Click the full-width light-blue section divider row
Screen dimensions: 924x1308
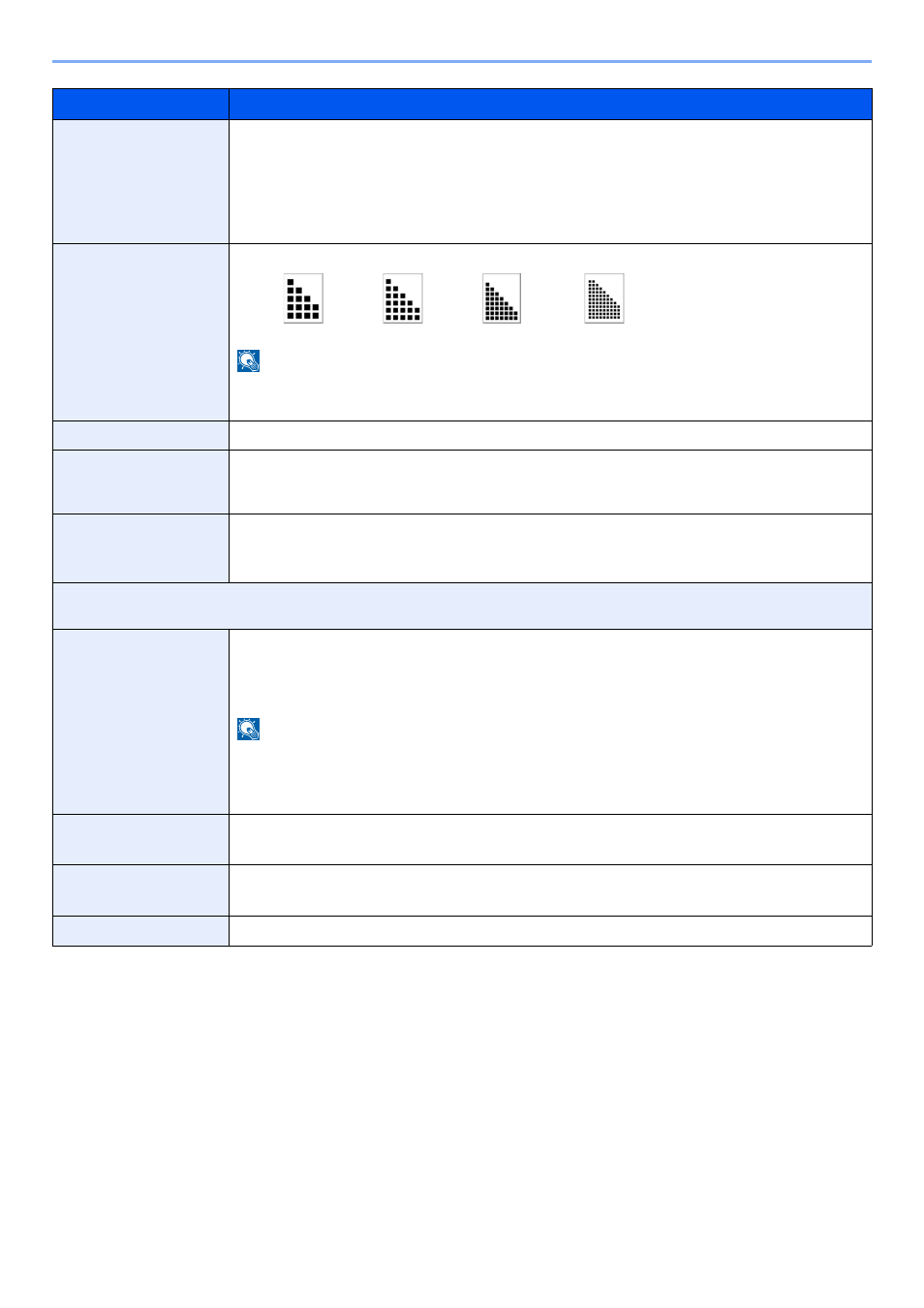[462, 607]
